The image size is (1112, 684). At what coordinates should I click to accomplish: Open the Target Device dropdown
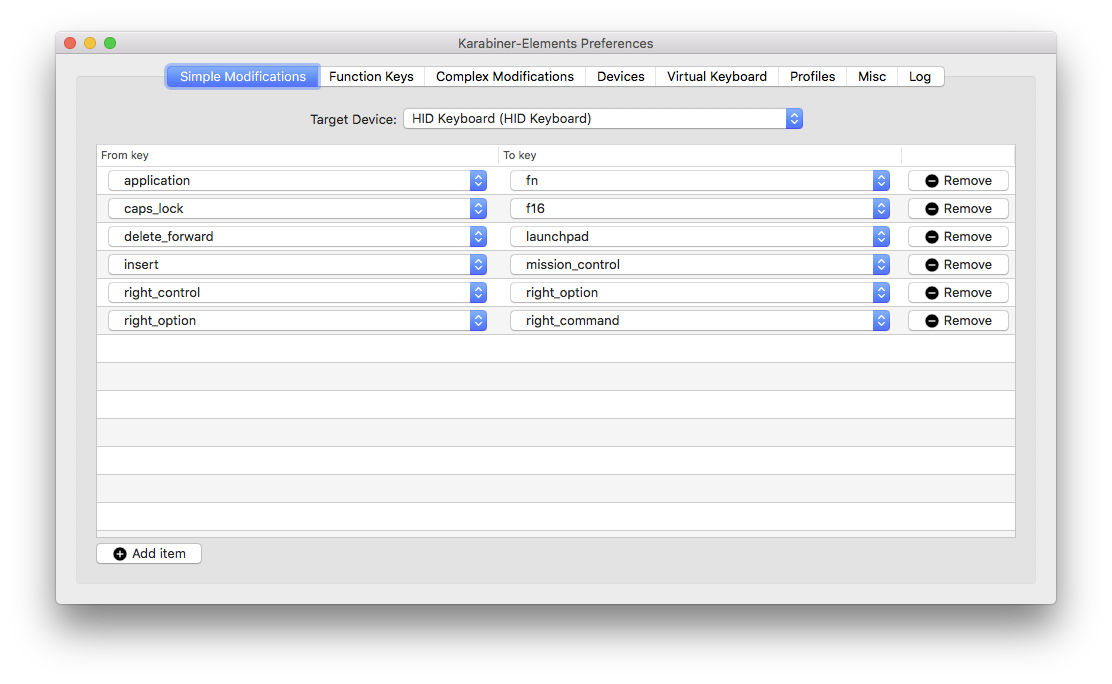pyautogui.click(x=602, y=118)
